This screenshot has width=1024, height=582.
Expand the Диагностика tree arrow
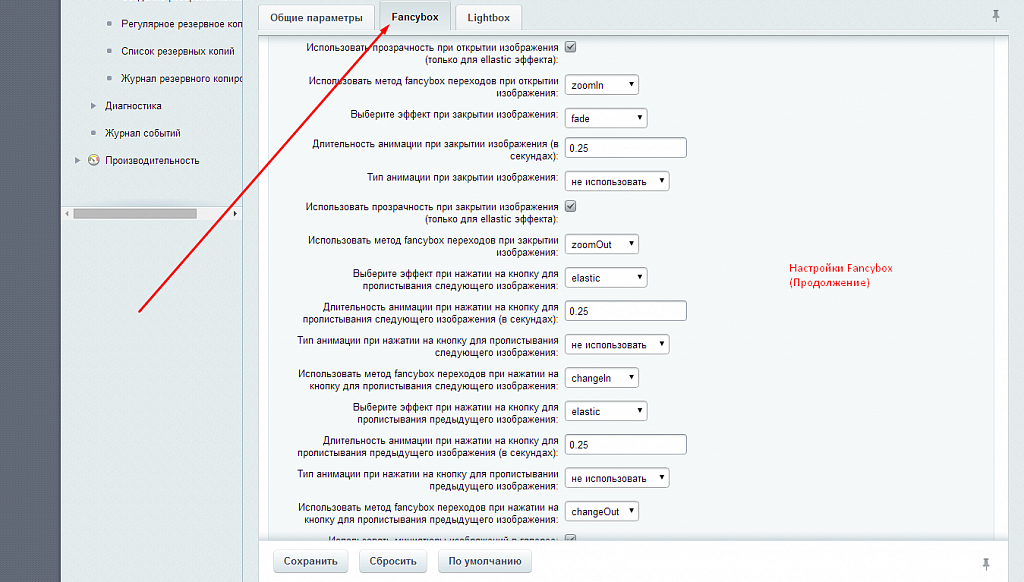point(93,105)
